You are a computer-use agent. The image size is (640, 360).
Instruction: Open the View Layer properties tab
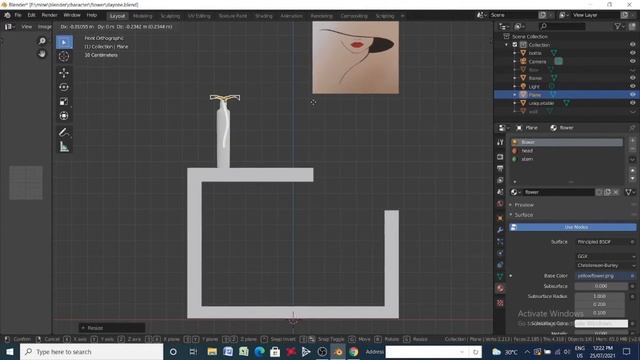coord(500,180)
